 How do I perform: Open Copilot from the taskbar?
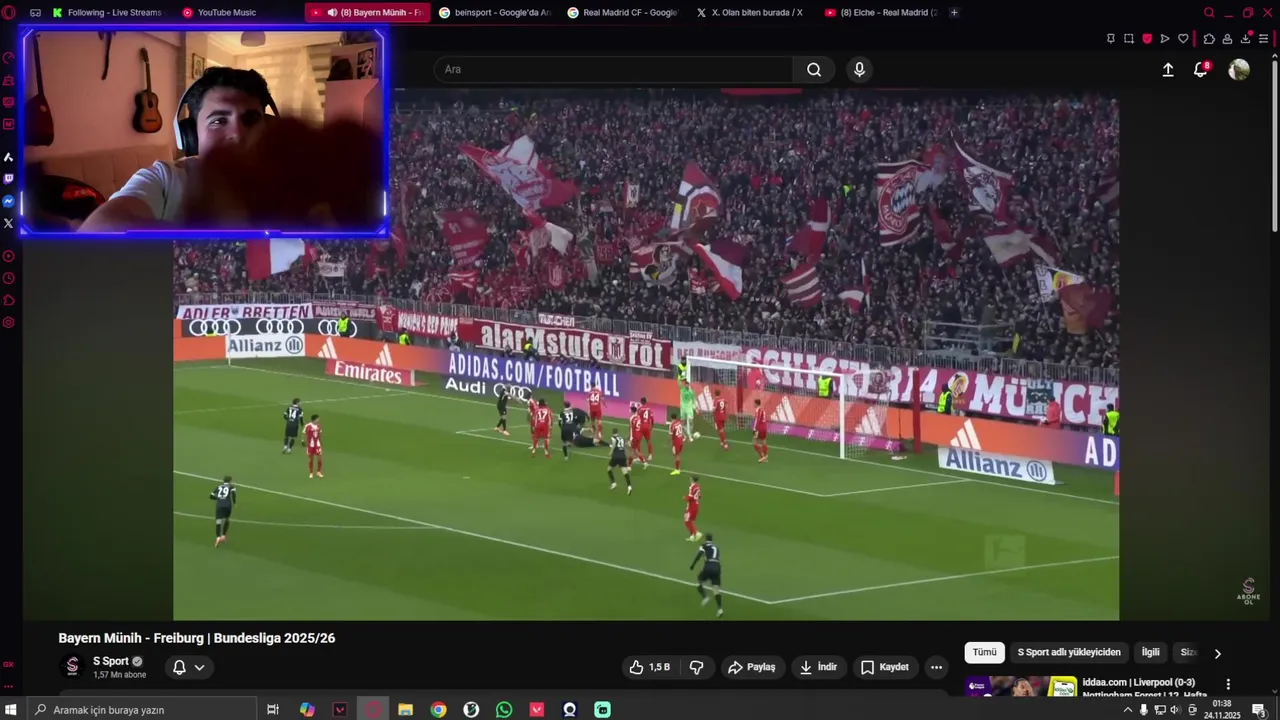[307, 710]
